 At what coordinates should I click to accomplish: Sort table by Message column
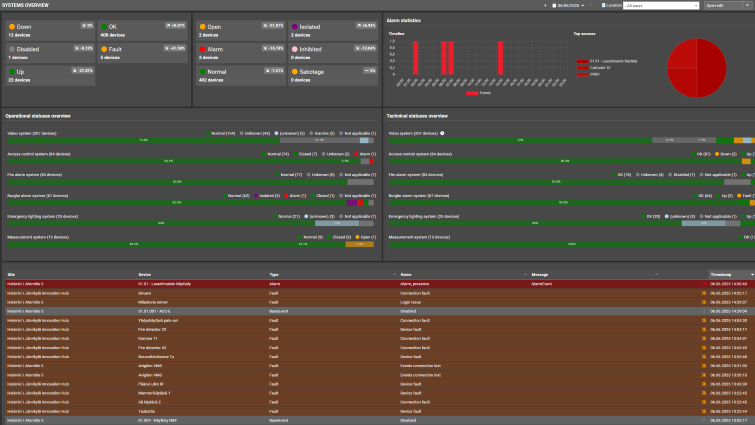pos(540,274)
